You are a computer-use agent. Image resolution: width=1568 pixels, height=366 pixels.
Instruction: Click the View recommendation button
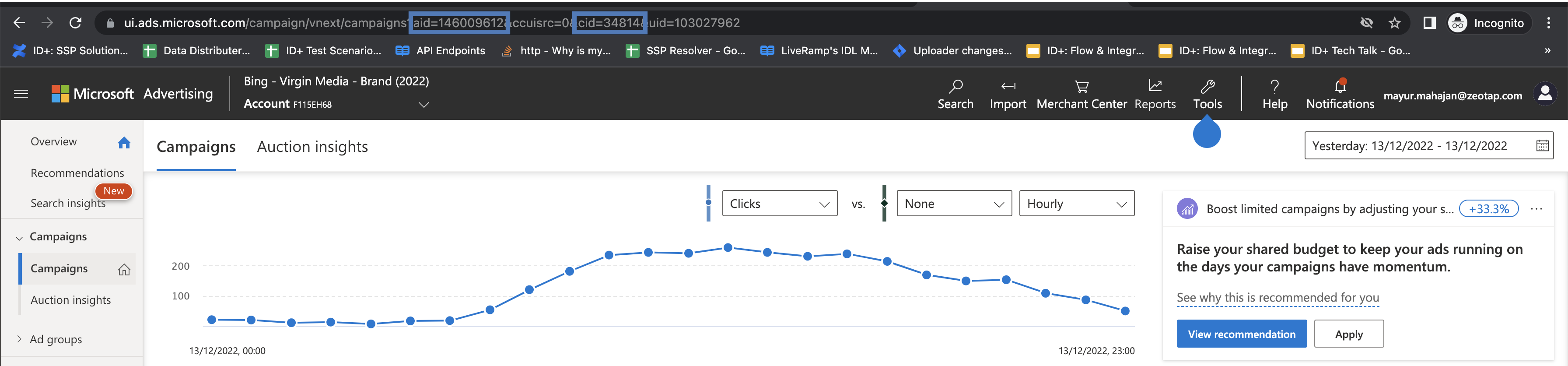click(1241, 334)
